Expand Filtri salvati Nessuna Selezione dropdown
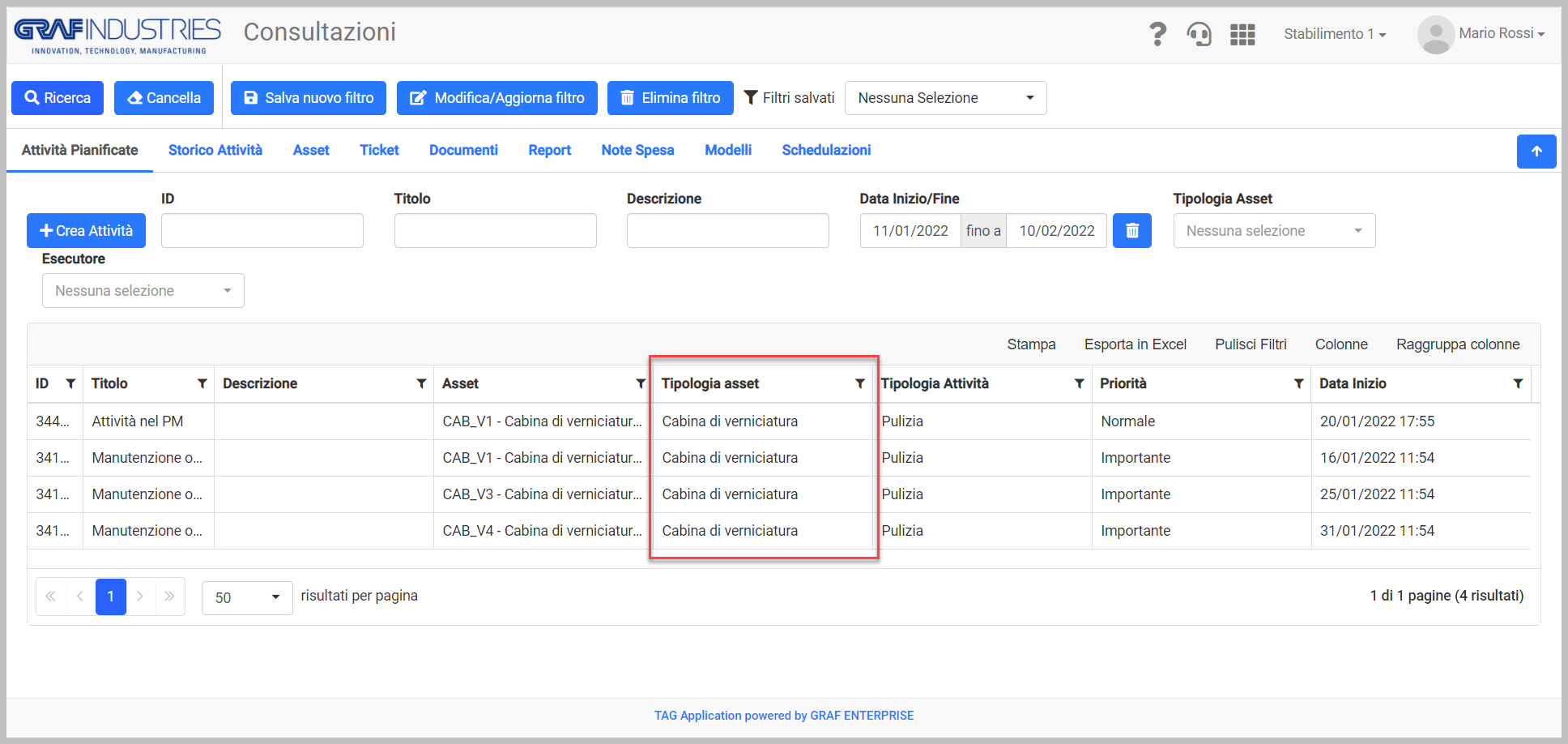The image size is (1568, 744). pos(945,98)
